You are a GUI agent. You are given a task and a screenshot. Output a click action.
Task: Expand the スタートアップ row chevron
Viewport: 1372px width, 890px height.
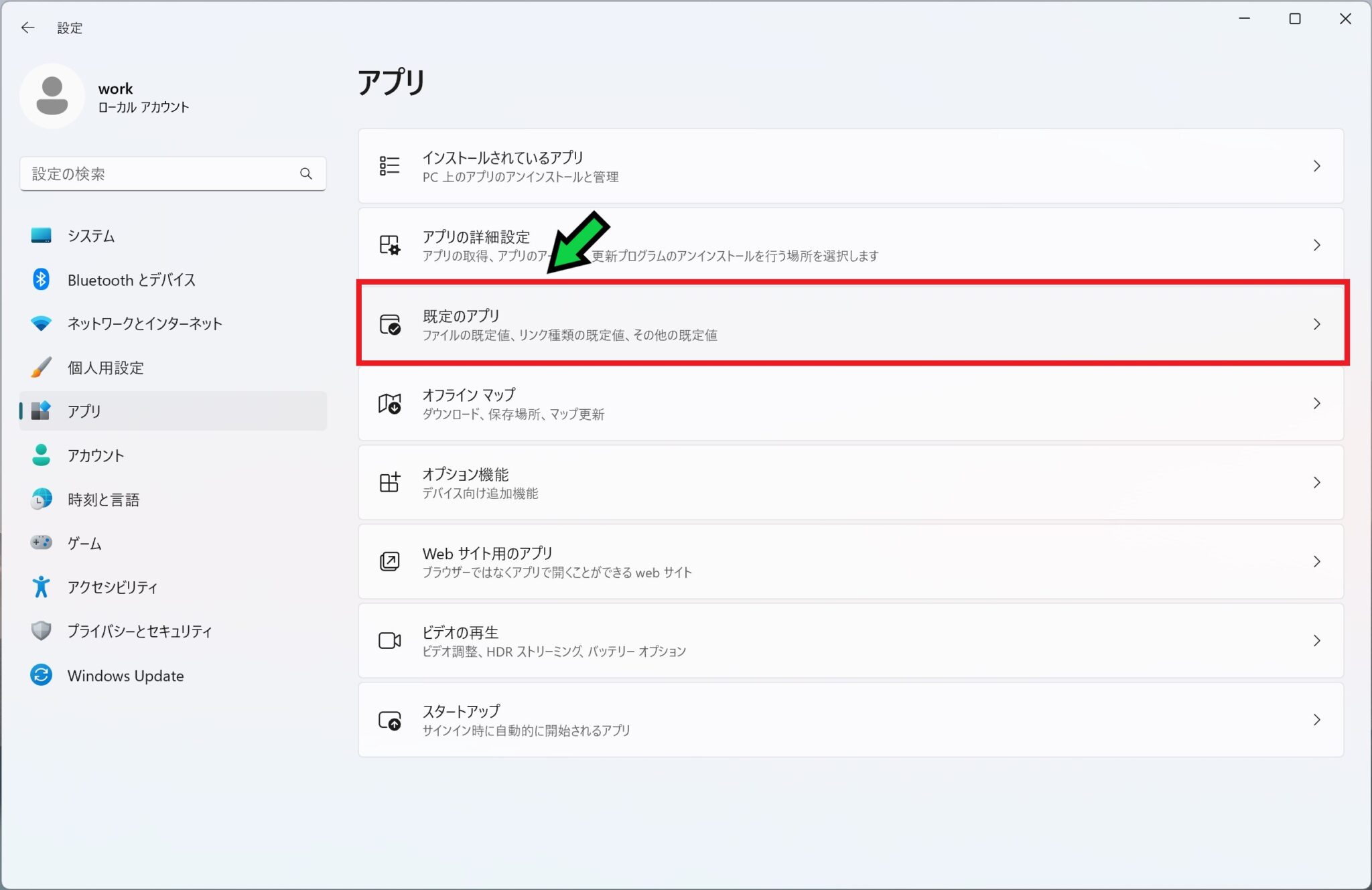(x=1317, y=720)
